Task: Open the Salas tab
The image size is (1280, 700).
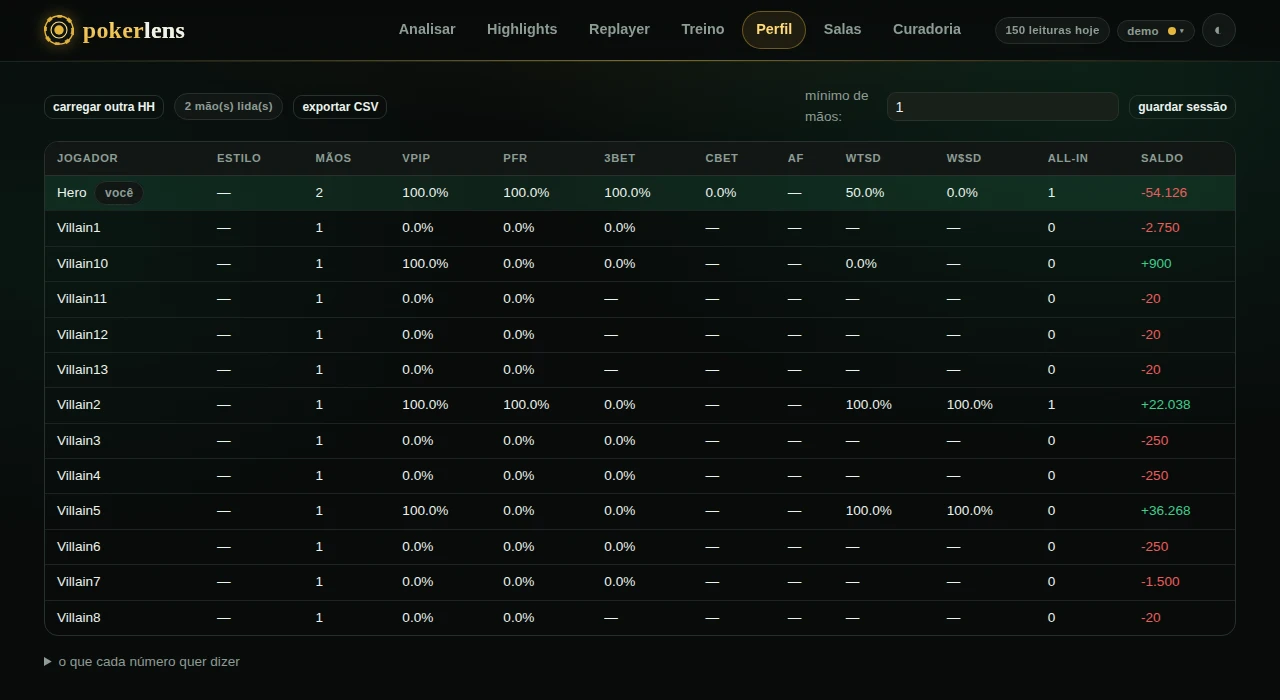Action: click(x=842, y=30)
